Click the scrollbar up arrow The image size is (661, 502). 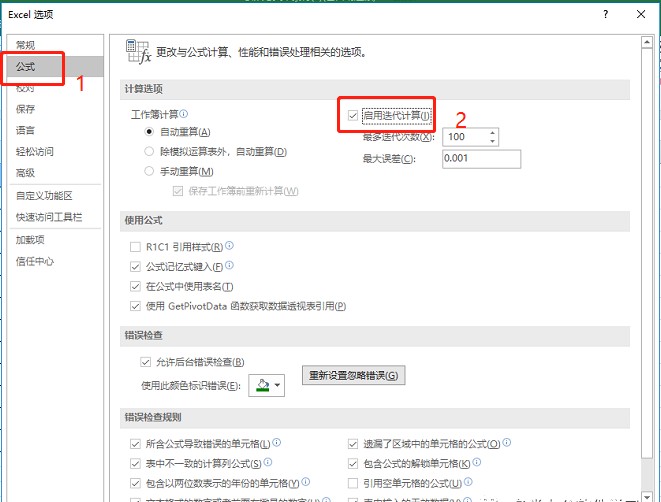point(646,42)
